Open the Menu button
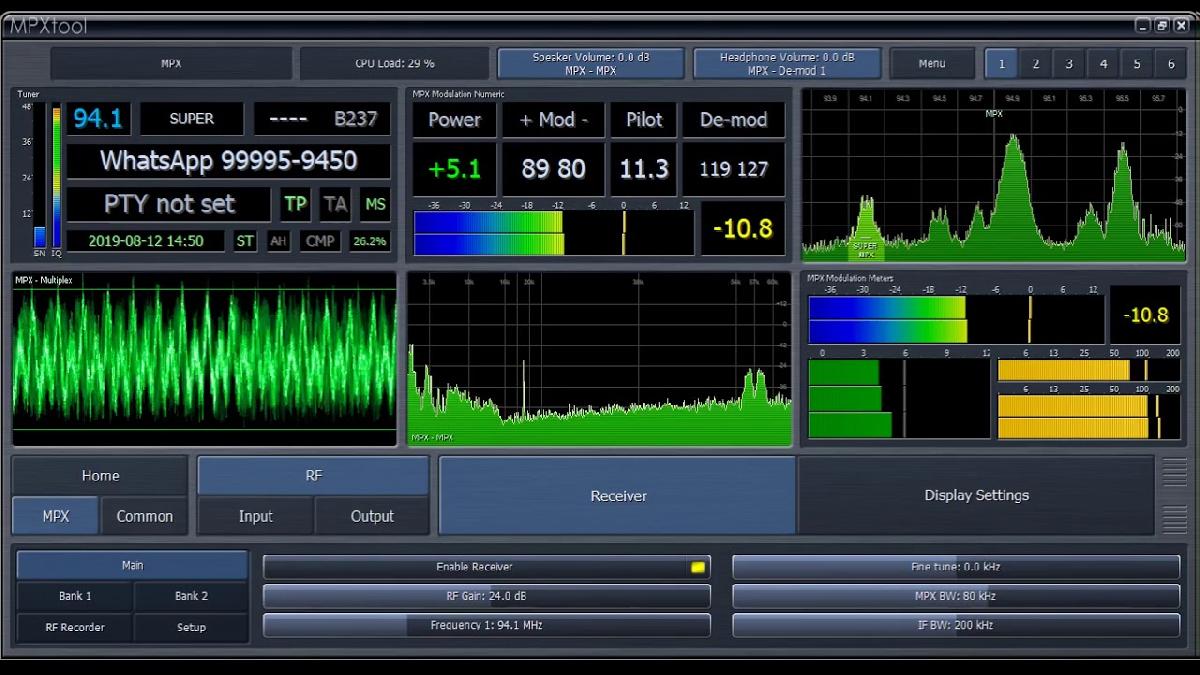 (x=931, y=64)
